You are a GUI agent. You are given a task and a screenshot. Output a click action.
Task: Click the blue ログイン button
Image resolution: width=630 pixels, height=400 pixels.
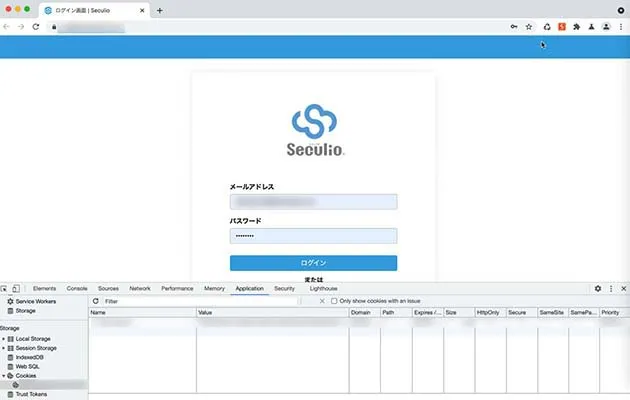point(313,263)
